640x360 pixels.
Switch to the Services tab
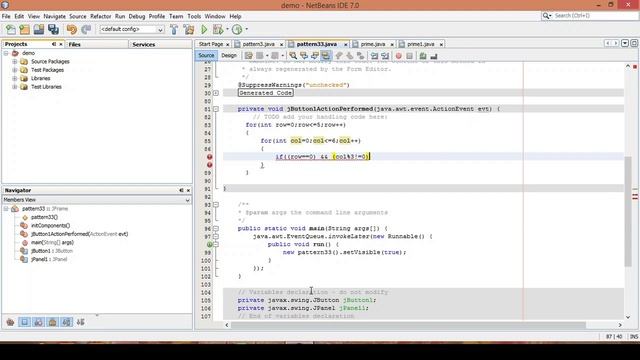[x=144, y=44]
